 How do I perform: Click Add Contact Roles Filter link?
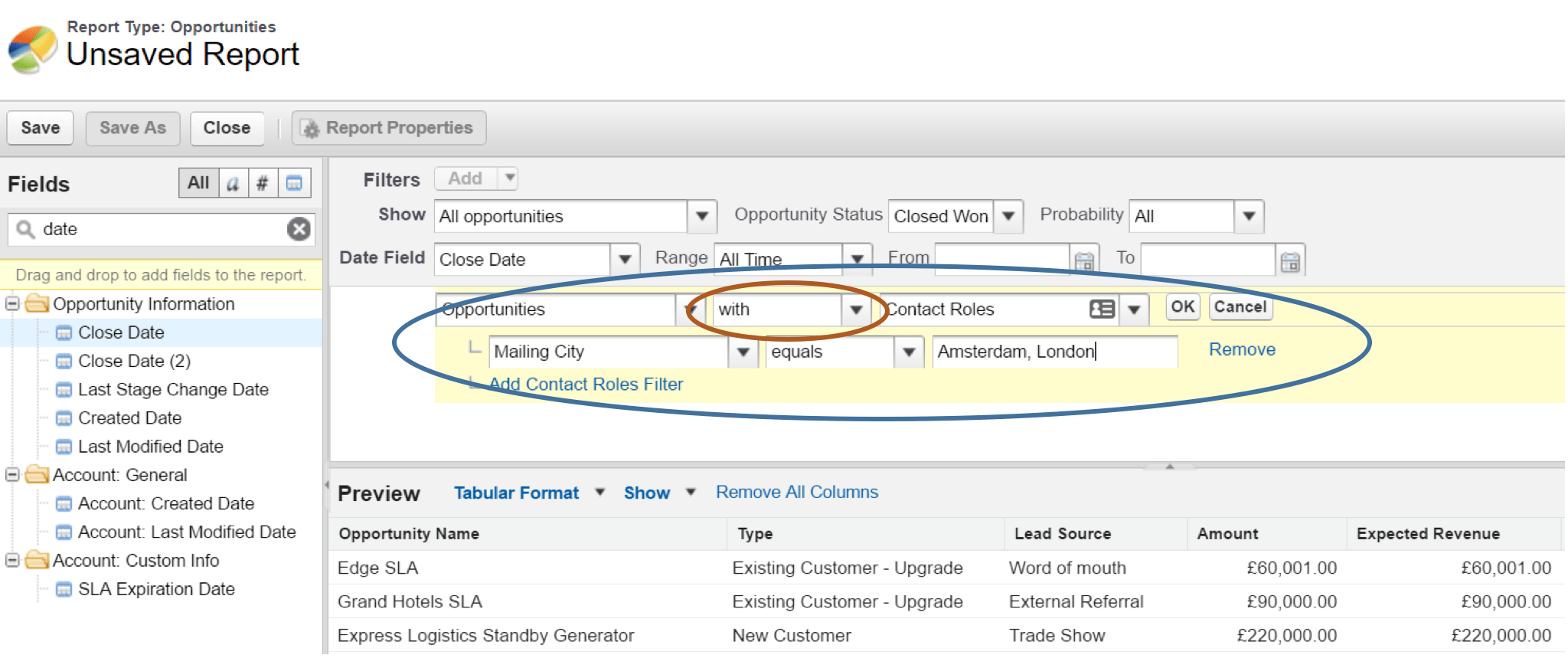pyautogui.click(x=586, y=384)
